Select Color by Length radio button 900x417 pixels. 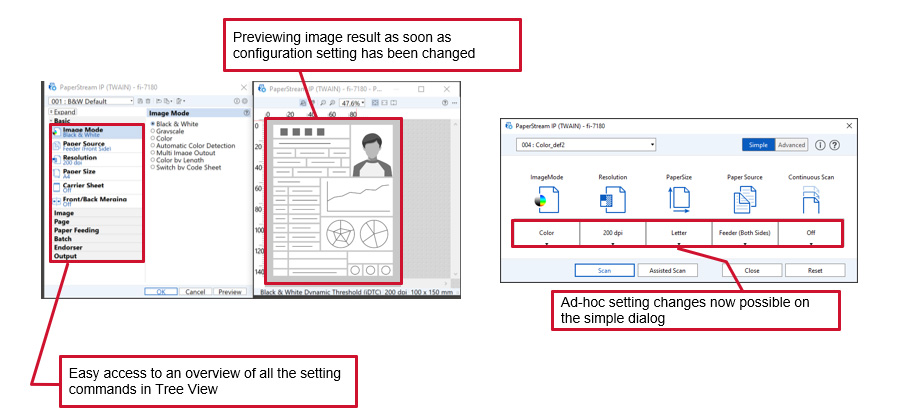pyautogui.click(x=153, y=160)
